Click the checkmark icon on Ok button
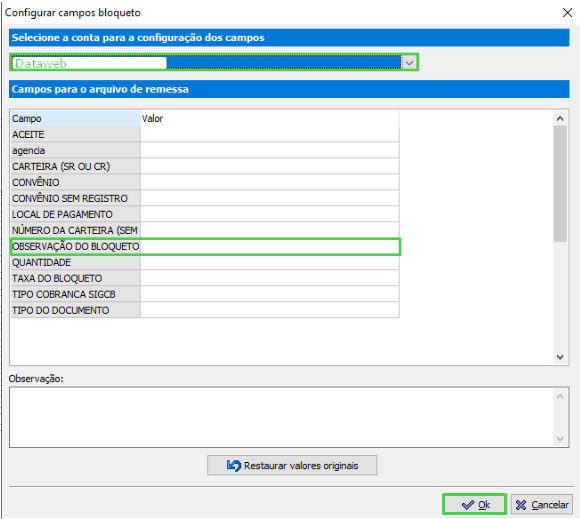Screen dimensions: 580x519 468,505
